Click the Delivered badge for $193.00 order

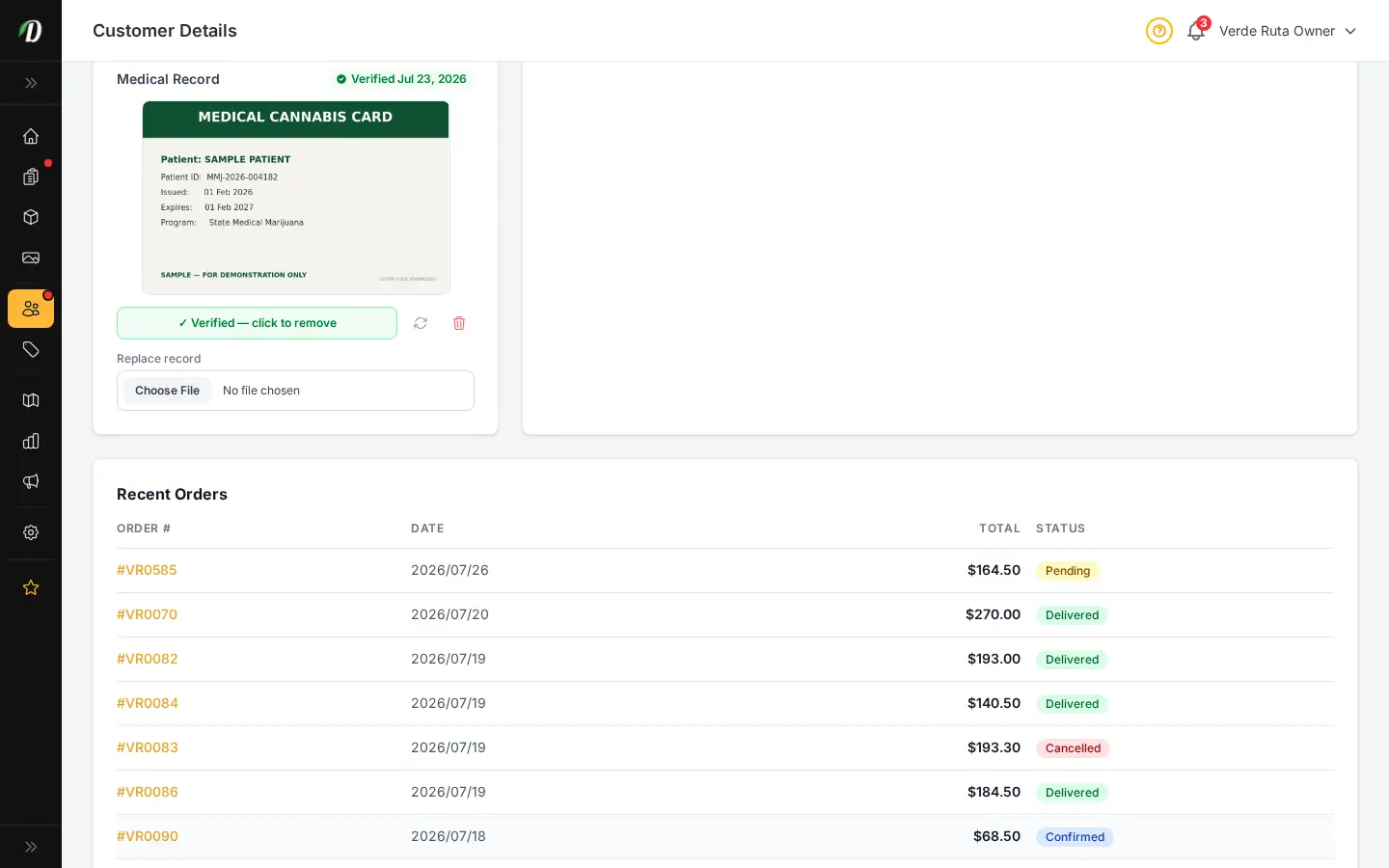coord(1072,660)
